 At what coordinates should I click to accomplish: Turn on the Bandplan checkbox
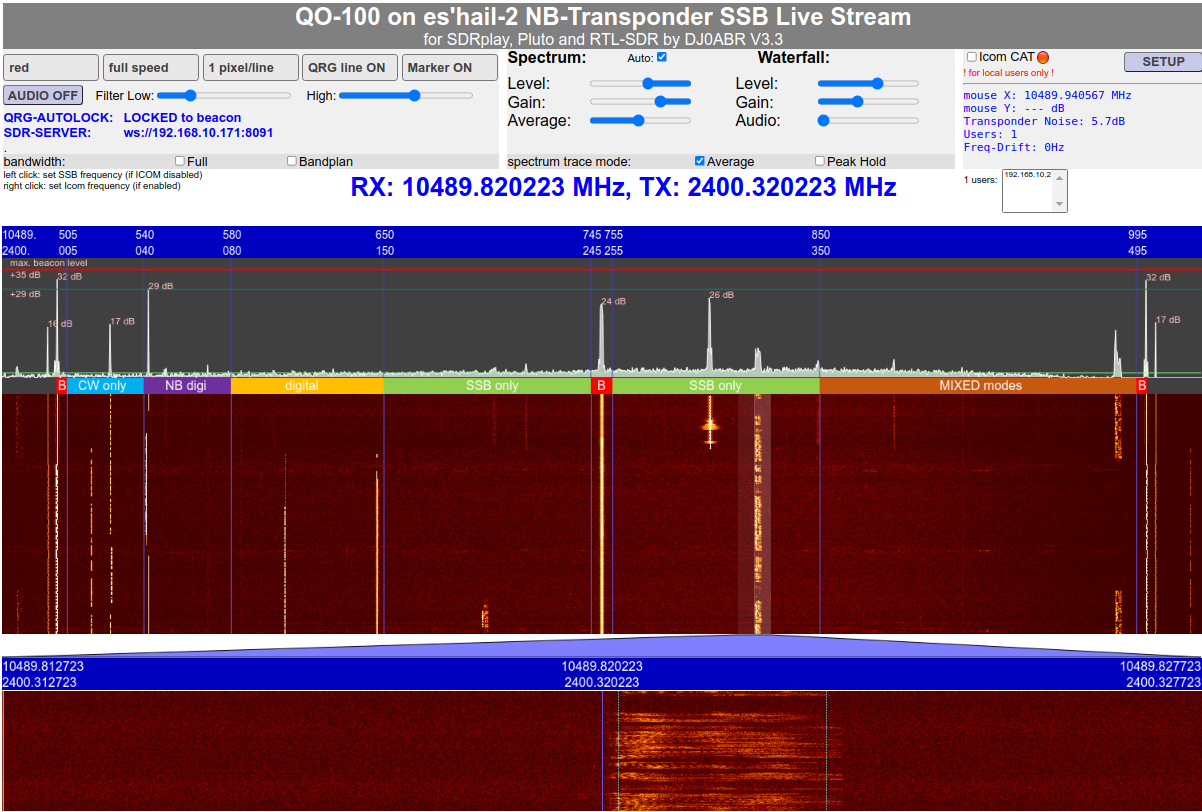[292, 161]
